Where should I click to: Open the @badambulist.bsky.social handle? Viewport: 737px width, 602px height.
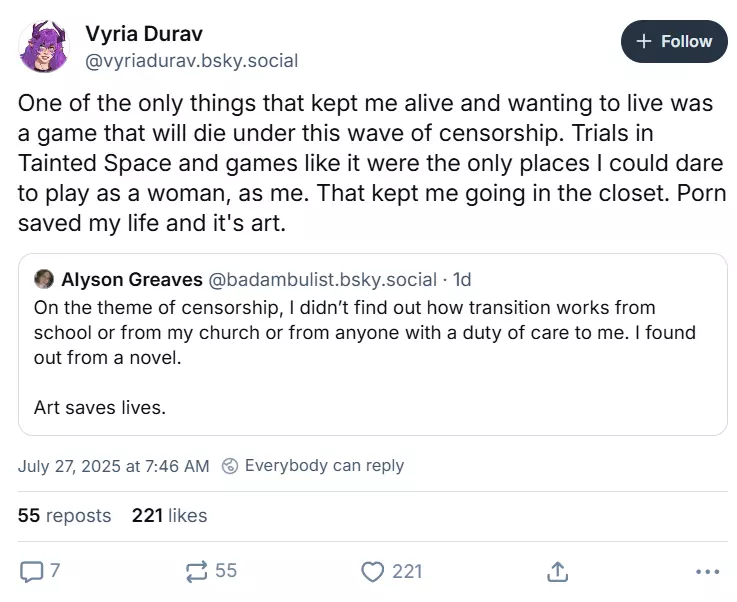pyautogui.click(x=322, y=279)
